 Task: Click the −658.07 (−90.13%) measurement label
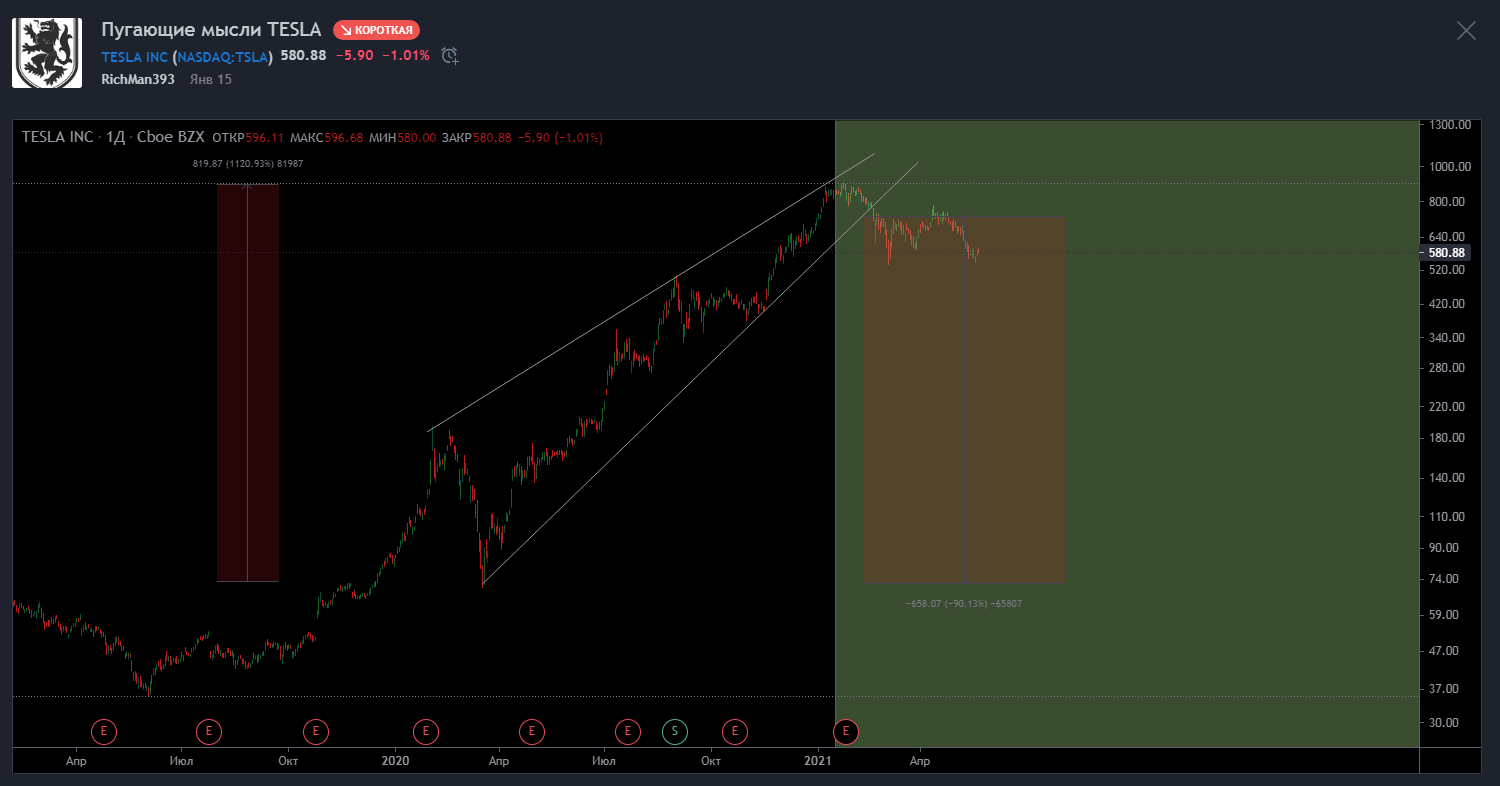coord(964,604)
